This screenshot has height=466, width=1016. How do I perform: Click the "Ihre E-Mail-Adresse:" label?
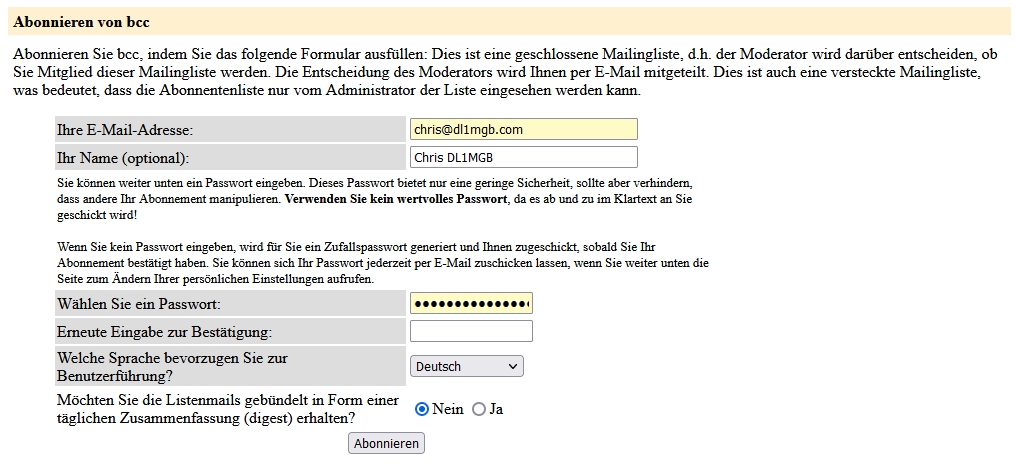tap(125, 130)
